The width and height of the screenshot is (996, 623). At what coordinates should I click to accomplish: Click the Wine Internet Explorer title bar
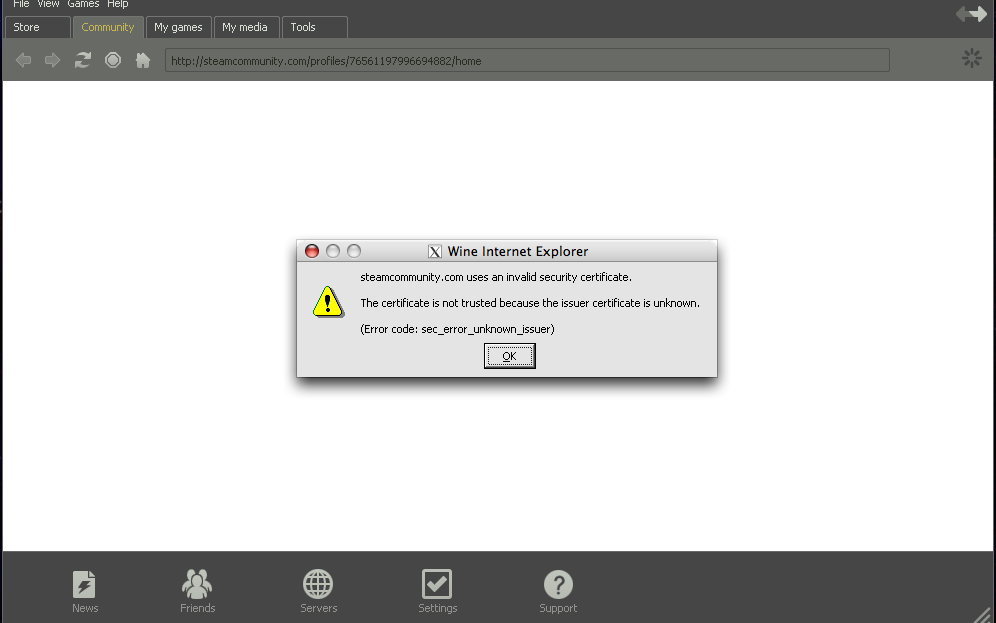pyautogui.click(x=507, y=251)
